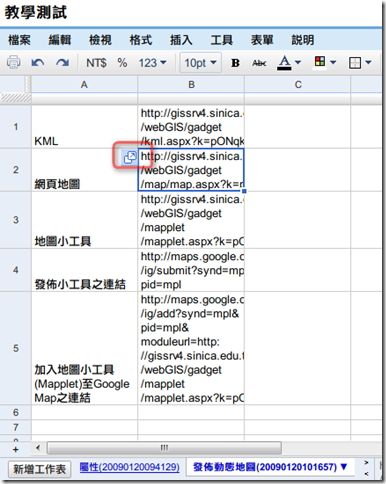Open the 工具 menu

[x=222, y=40]
